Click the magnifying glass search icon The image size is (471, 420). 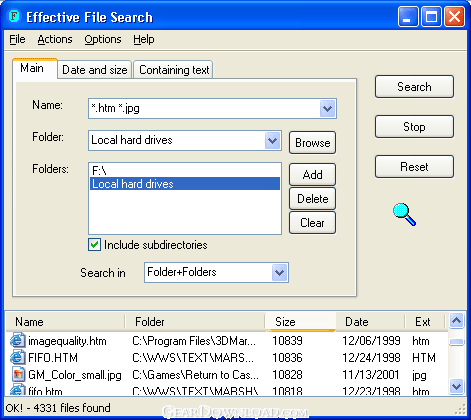(x=404, y=214)
